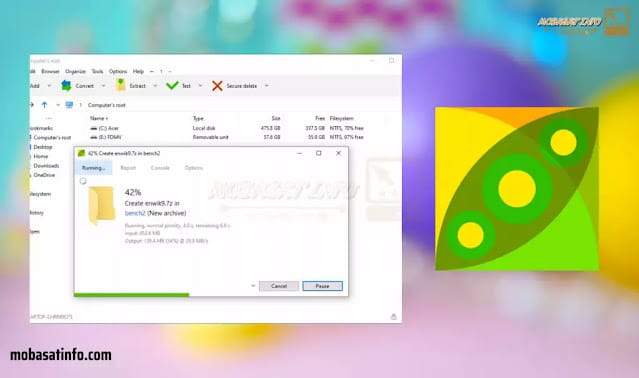Click the Convert toolbar icon

(66, 86)
